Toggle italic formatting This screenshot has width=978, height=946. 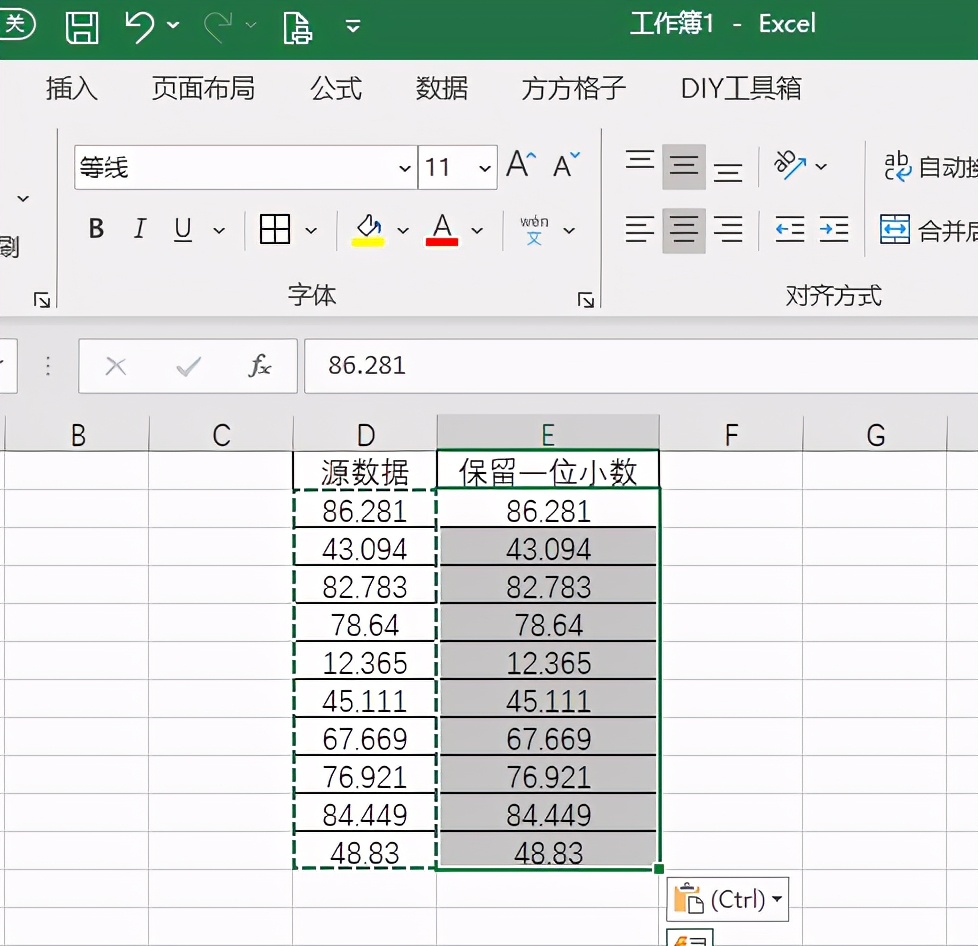(139, 229)
